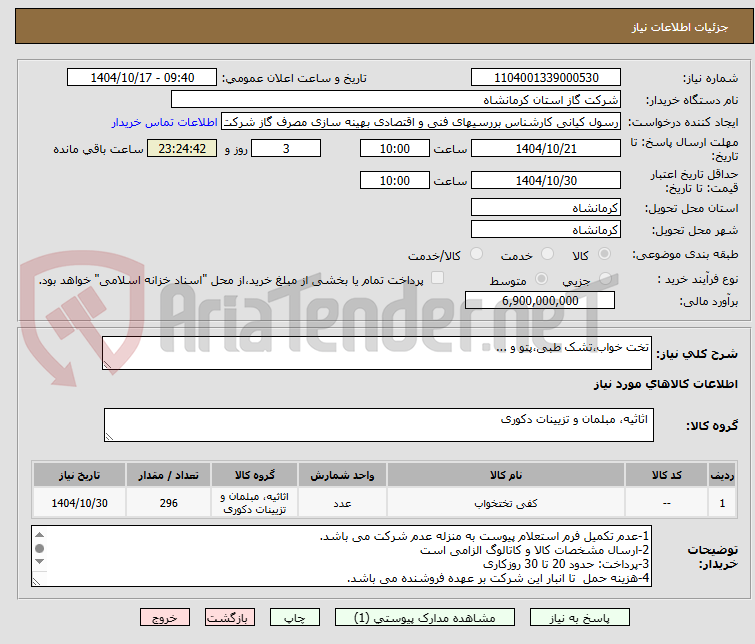Click the scroll thumb in buyer notes box
This screenshot has height=644, width=755.
tap(39, 548)
